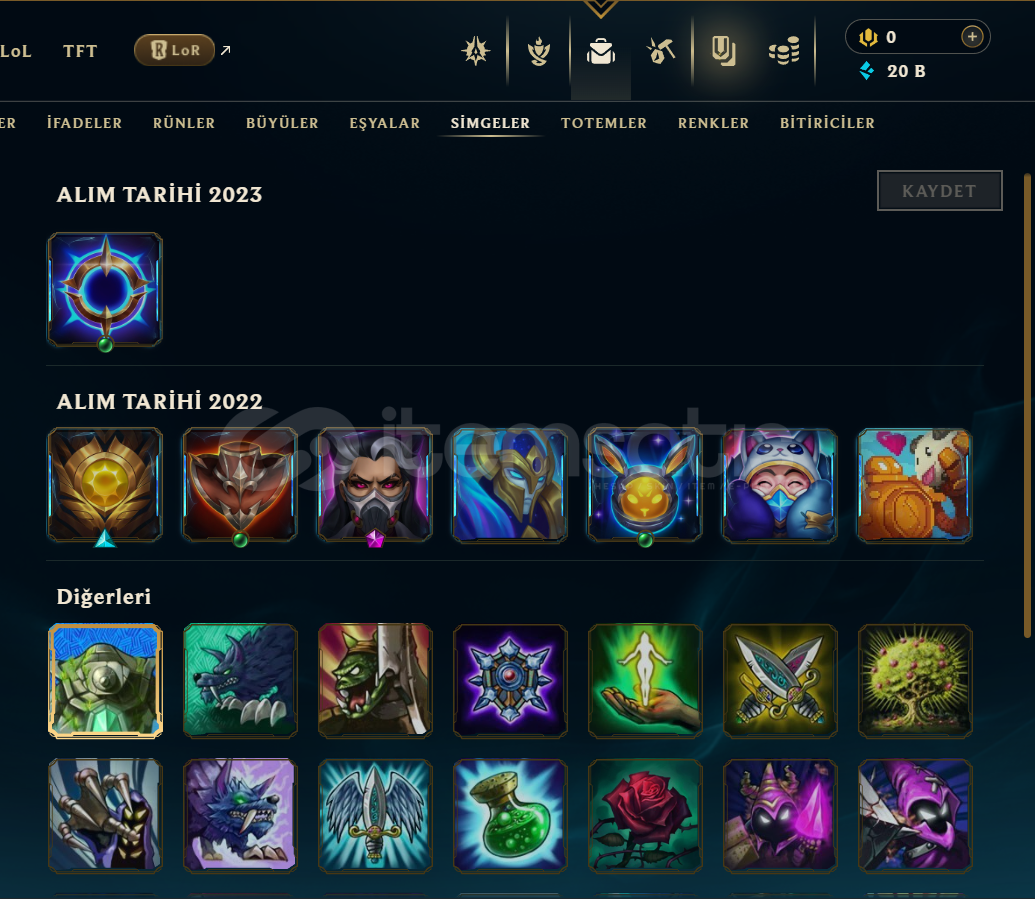Screen dimensions: 1035x899
Task: Go to the TOTEMLER tab
Action: click(603, 123)
